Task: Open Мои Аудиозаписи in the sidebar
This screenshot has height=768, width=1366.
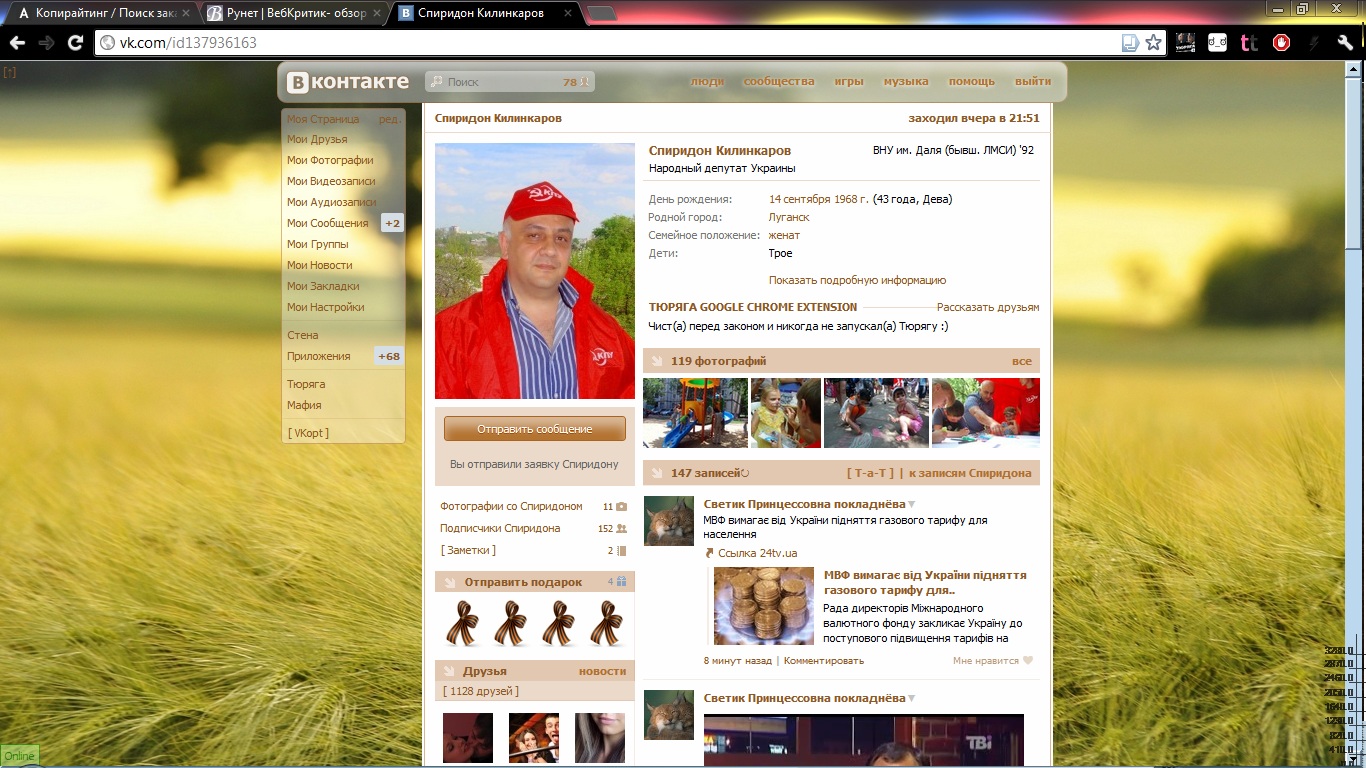Action: [331, 202]
